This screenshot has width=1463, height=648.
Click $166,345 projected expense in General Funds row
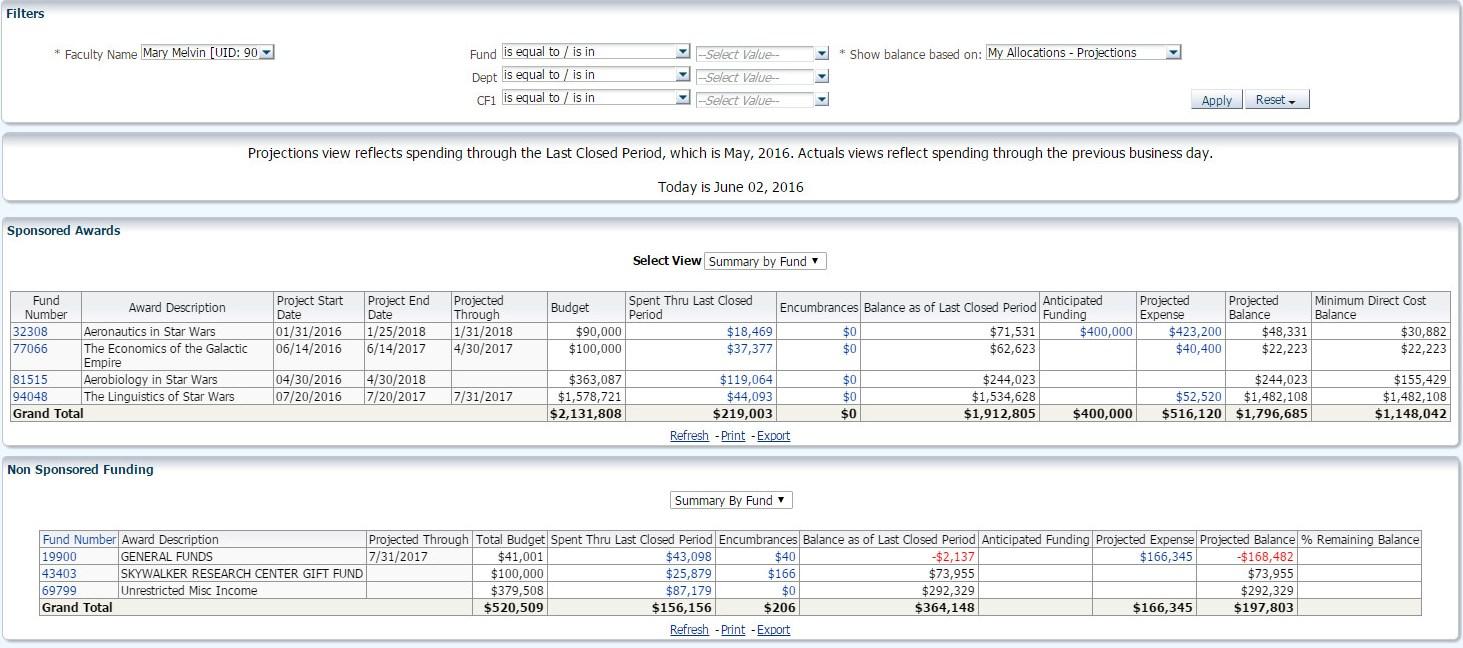tap(1166, 557)
